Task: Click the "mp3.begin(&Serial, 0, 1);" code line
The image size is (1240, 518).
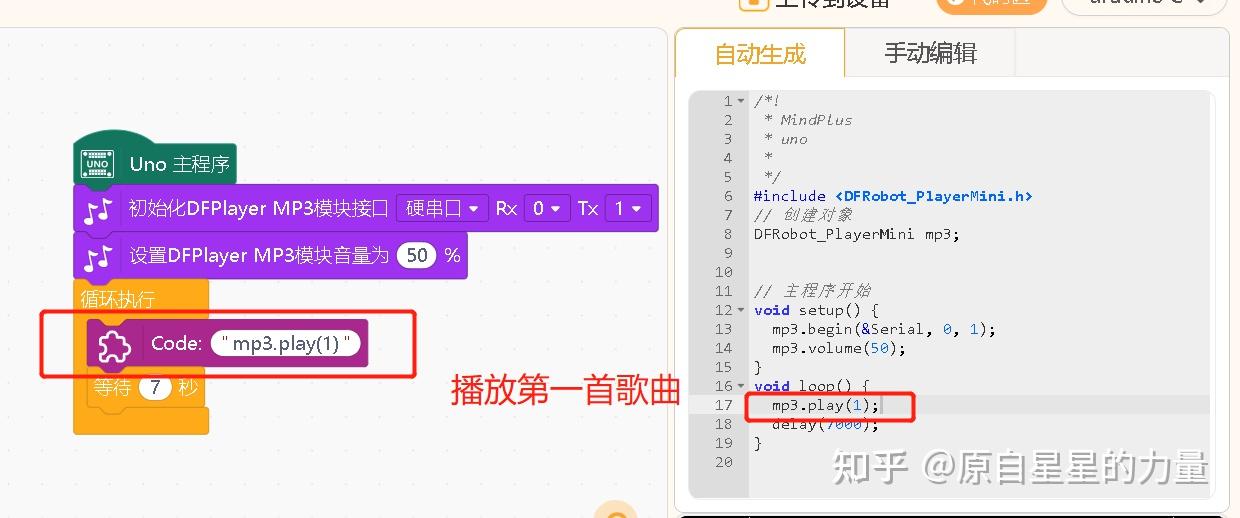Action: [x=884, y=329]
